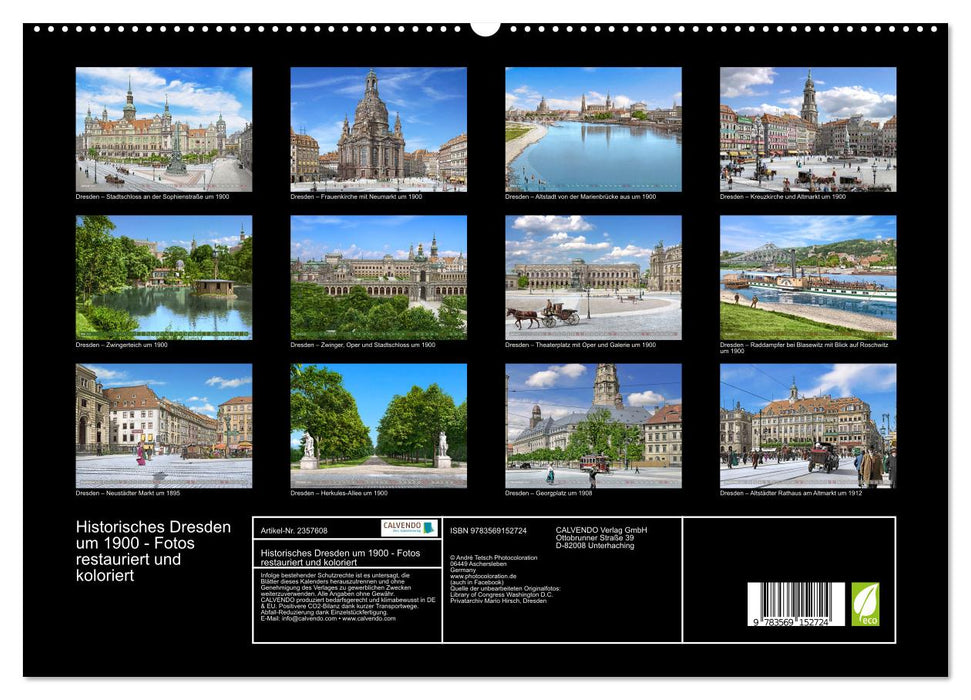Open the Kreuzkirche und Altmarkt photo
Screen dimensions: 971x700
(808, 129)
